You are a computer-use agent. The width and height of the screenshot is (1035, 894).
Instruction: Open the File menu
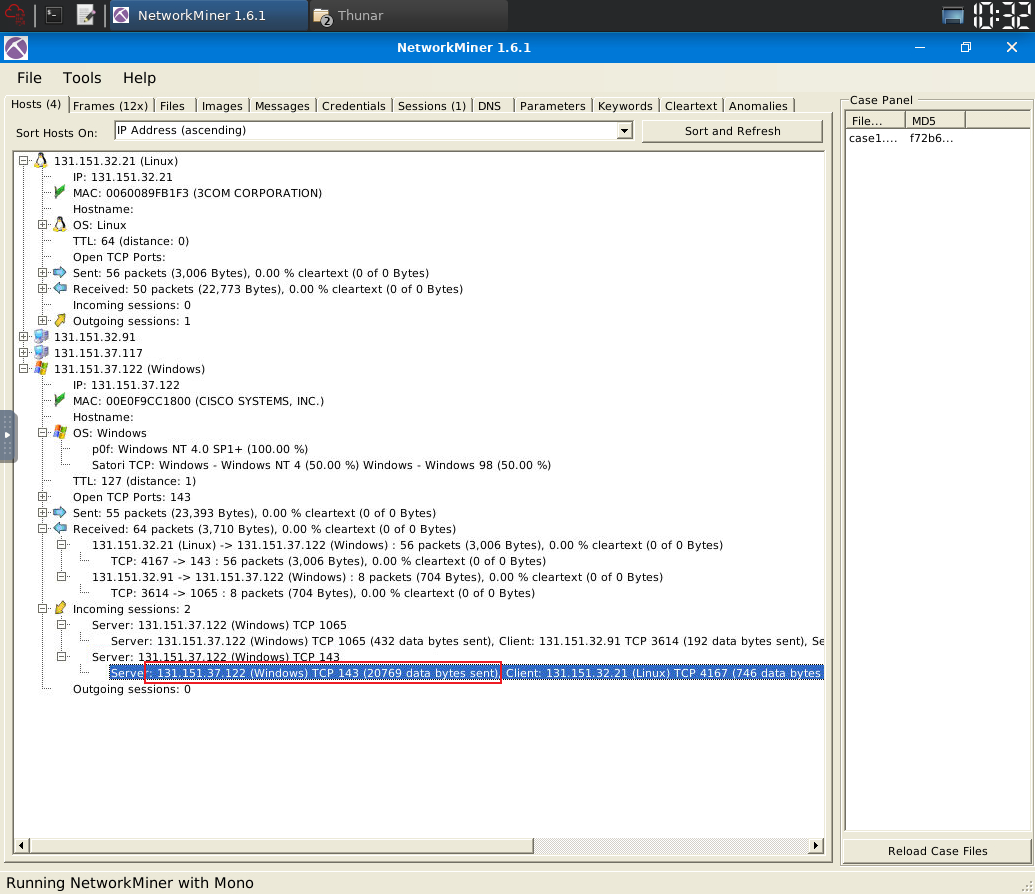29,78
